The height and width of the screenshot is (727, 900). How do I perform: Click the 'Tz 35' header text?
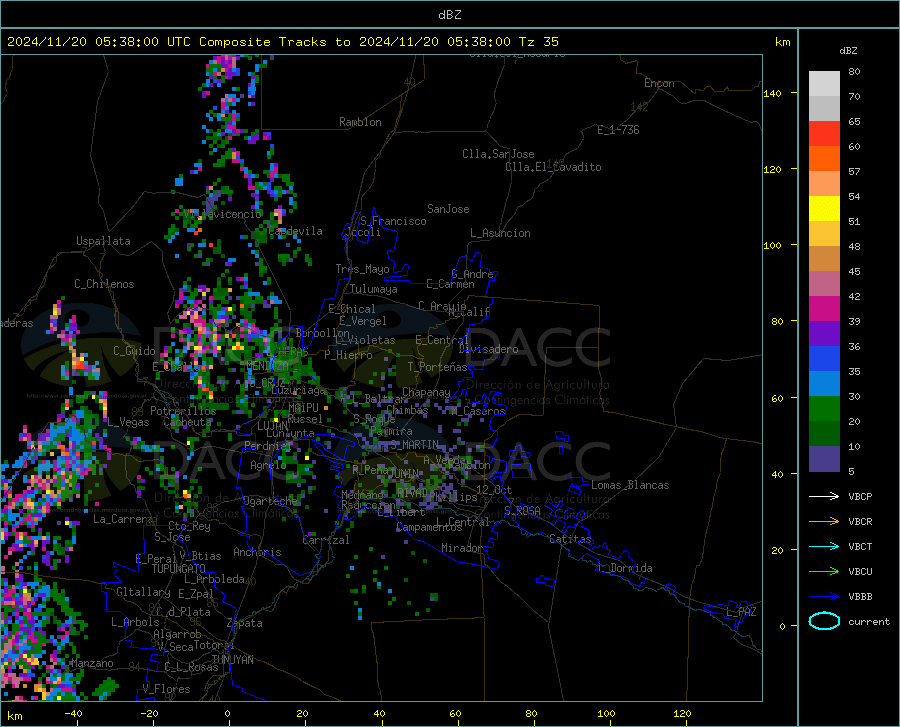click(538, 42)
